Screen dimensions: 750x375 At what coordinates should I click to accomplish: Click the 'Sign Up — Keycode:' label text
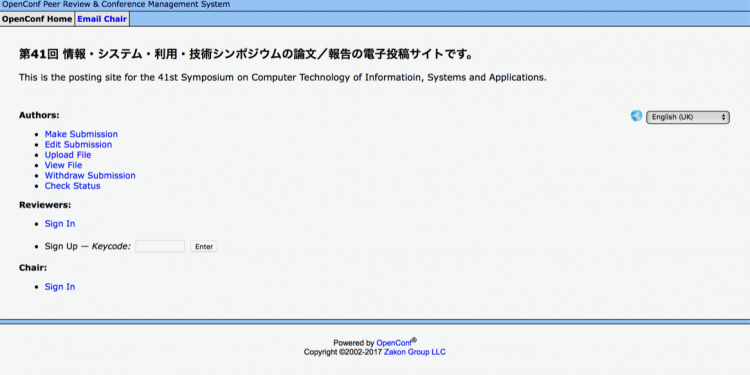(88, 246)
